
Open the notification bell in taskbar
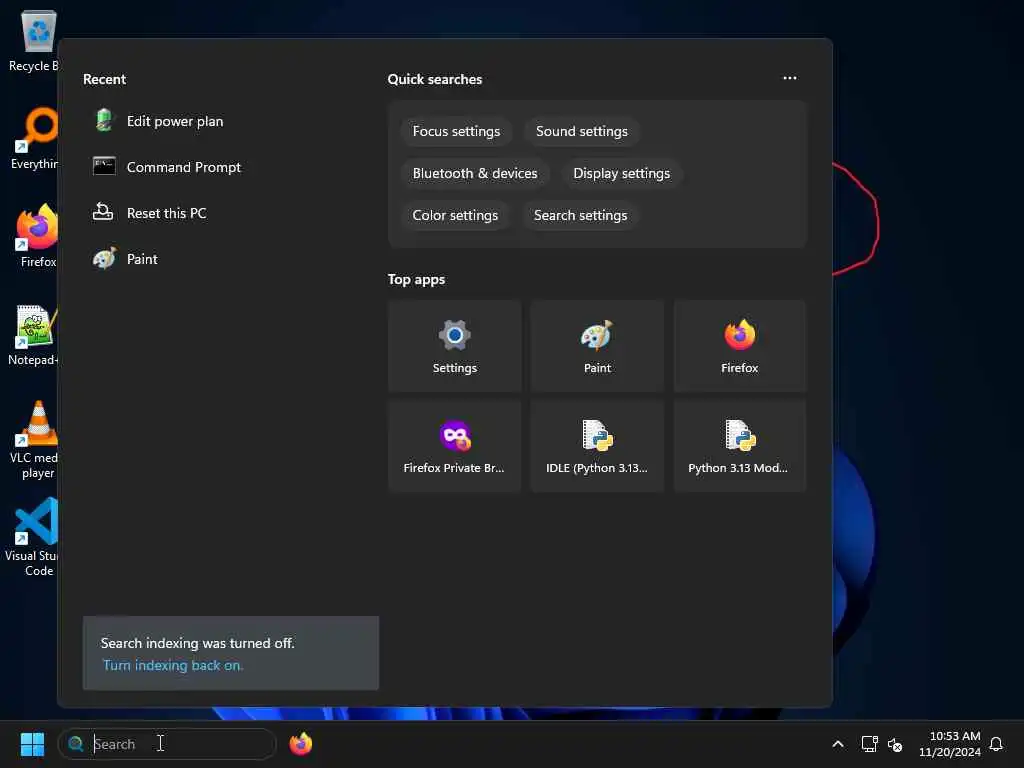point(996,744)
